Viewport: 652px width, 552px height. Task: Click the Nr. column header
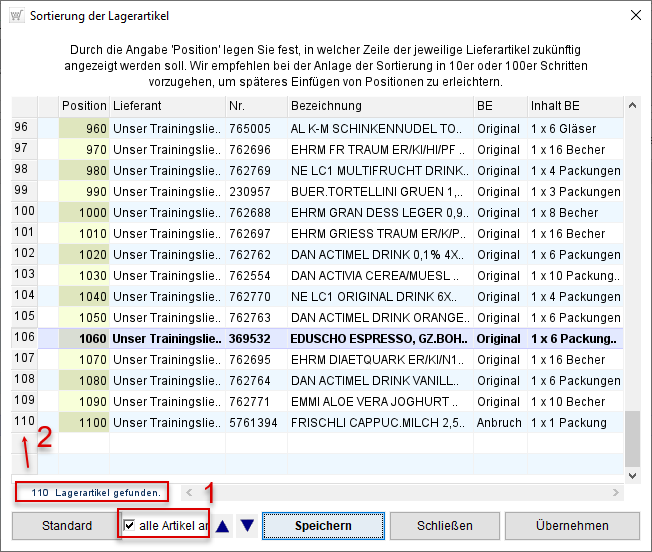(254, 106)
